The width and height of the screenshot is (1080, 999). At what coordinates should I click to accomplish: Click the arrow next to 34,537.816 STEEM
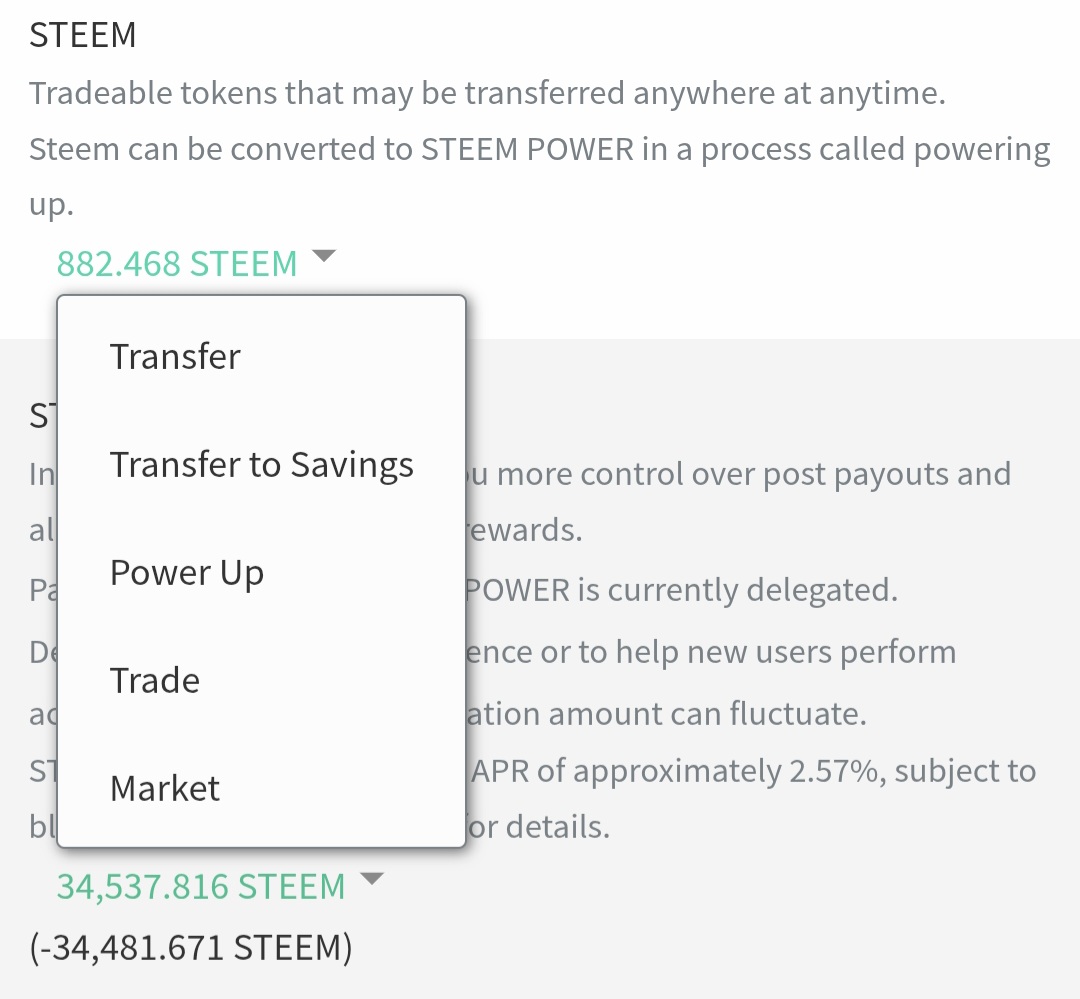point(371,880)
